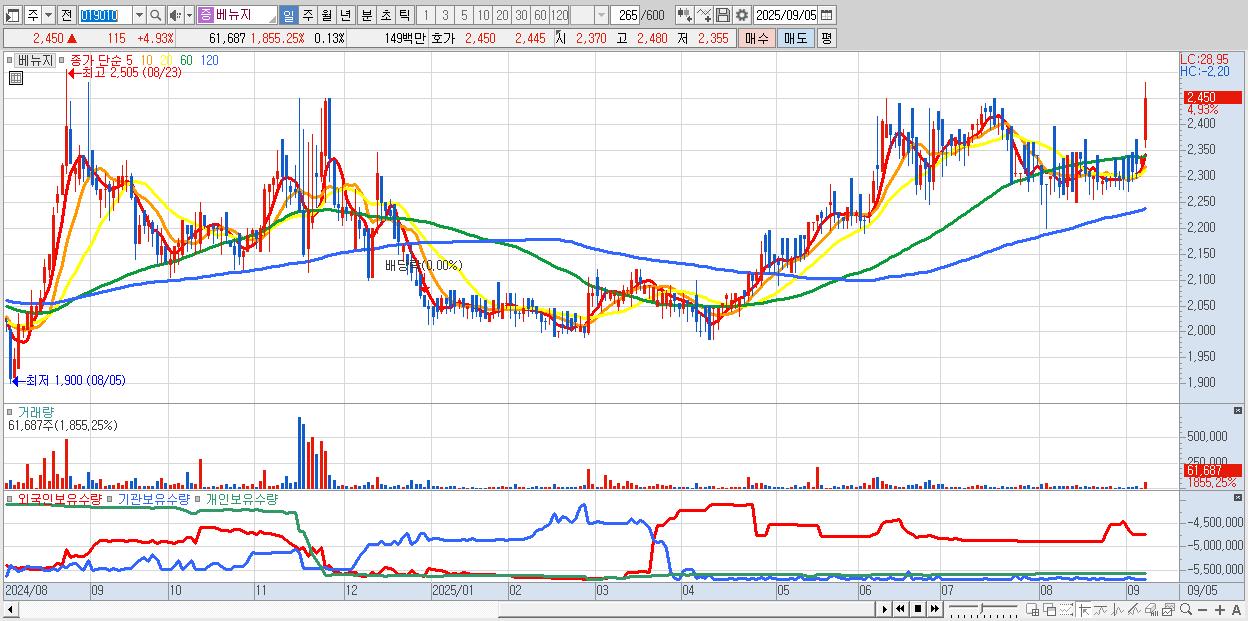Image resolution: width=1248 pixels, height=621 pixels.
Task: Click the eraser with bars icon
Action: pyautogui.click(x=1151, y=609)
